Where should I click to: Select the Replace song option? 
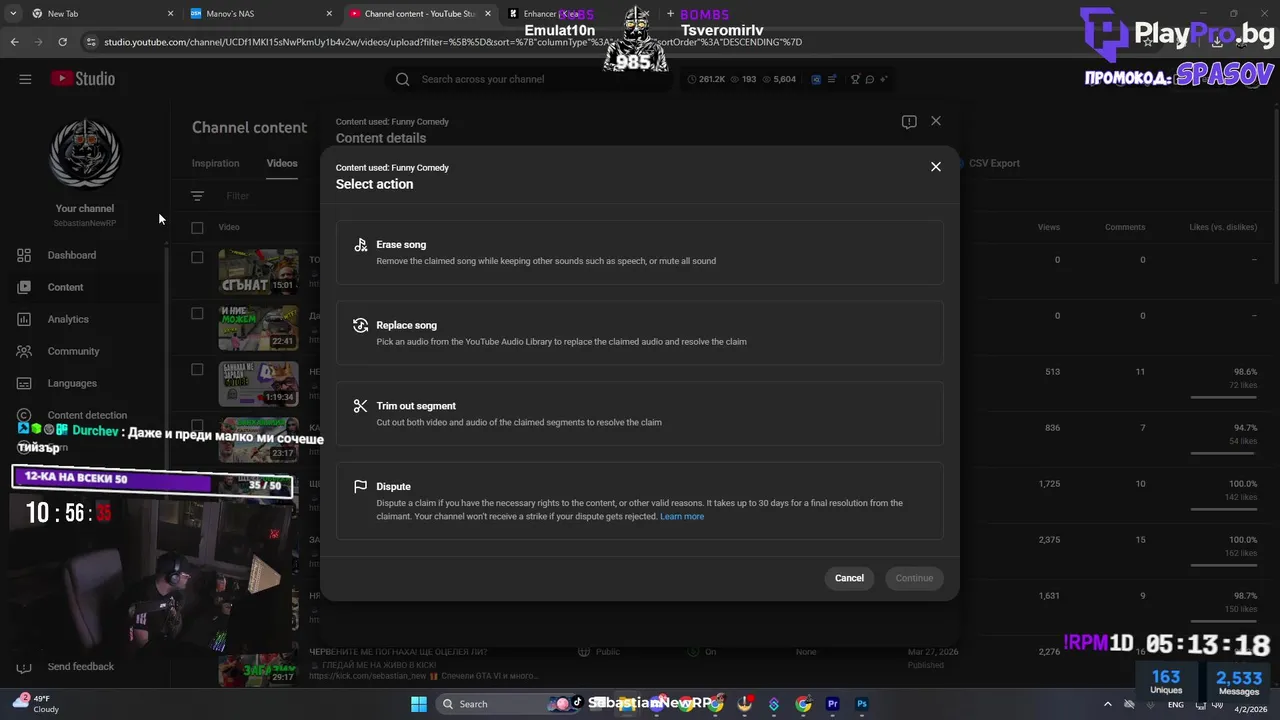tap(639, 333)
